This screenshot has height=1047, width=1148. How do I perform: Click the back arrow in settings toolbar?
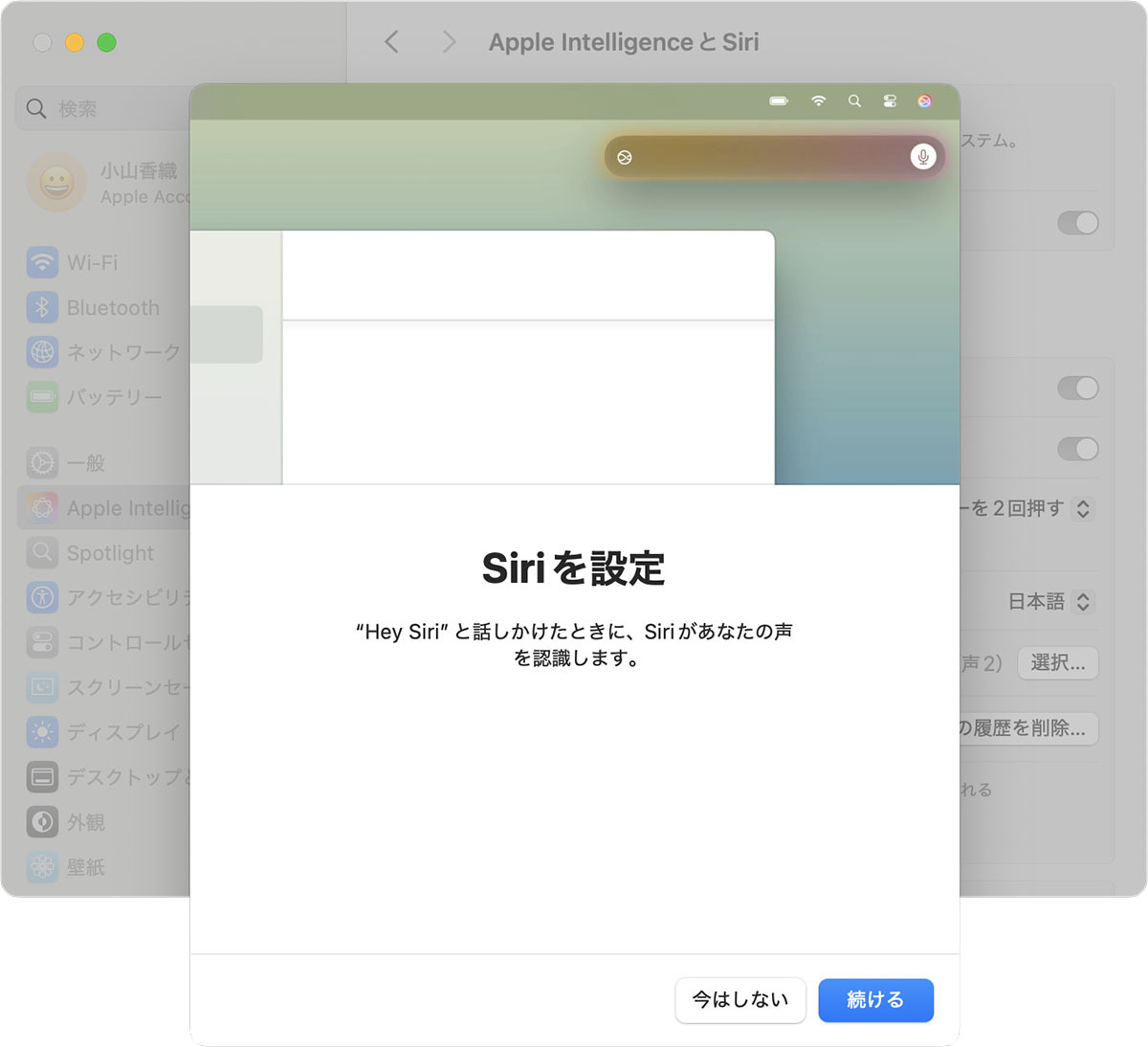point(391,42)
